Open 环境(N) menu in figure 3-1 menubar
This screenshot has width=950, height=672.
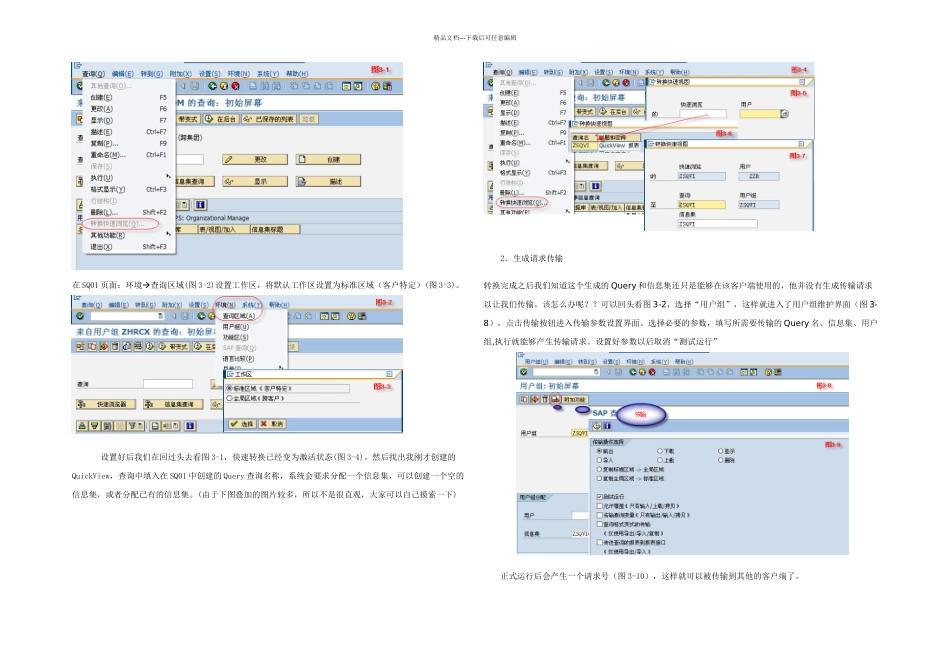click(x=238, y=74)
